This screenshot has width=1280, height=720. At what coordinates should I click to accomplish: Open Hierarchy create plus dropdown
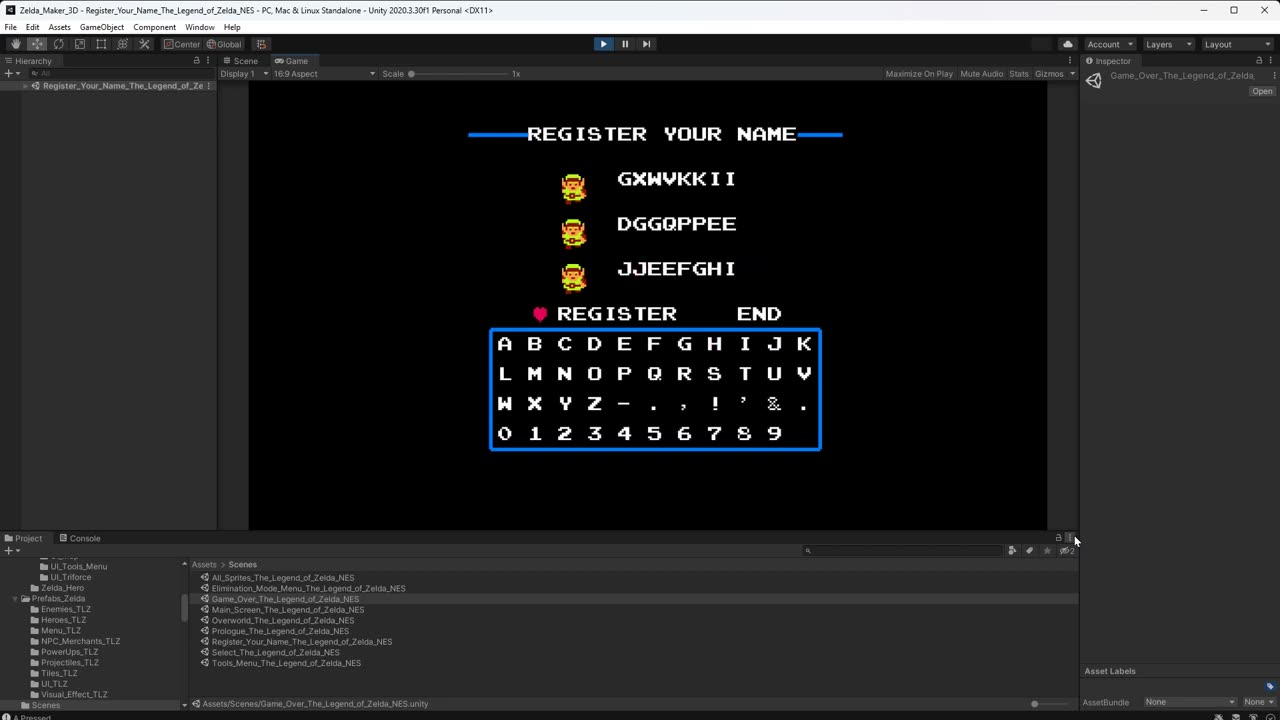coord(11,73)
